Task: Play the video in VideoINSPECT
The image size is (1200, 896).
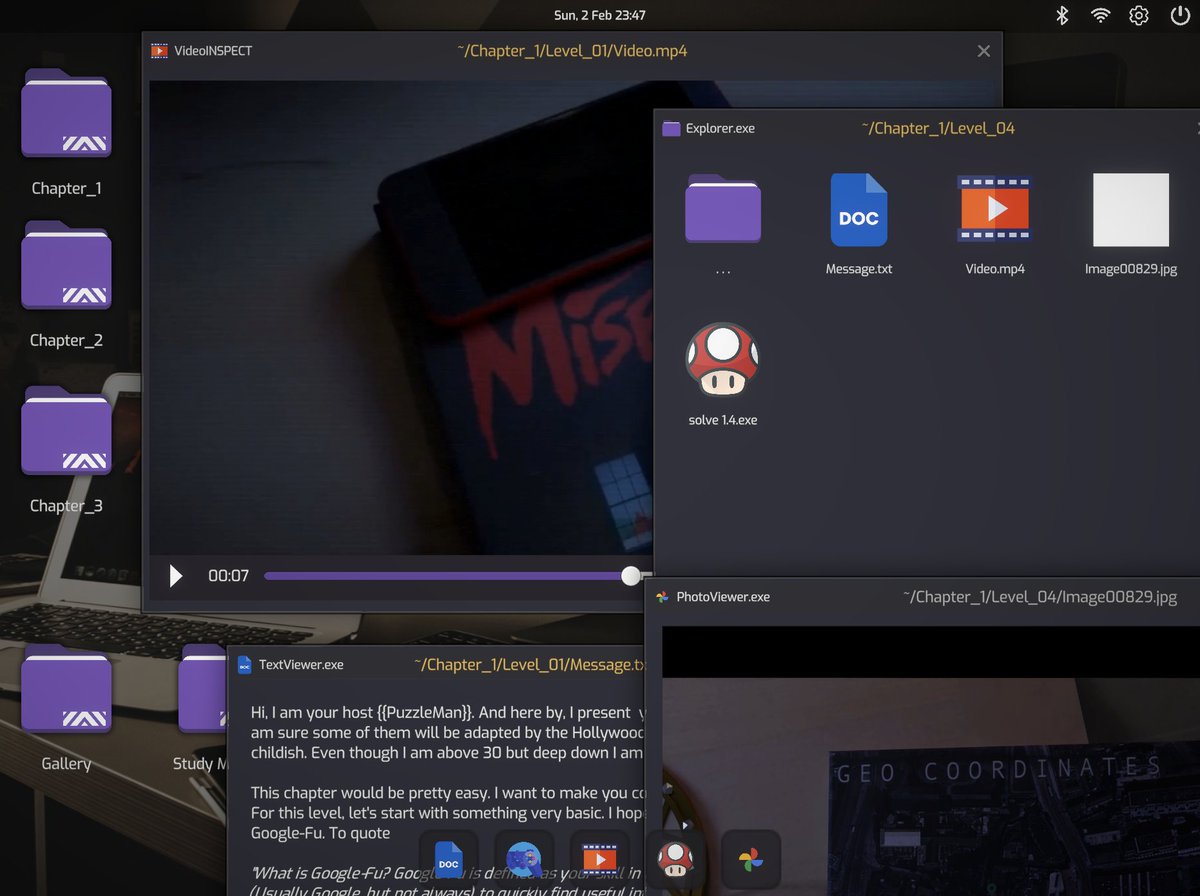Action: (176, 576)
